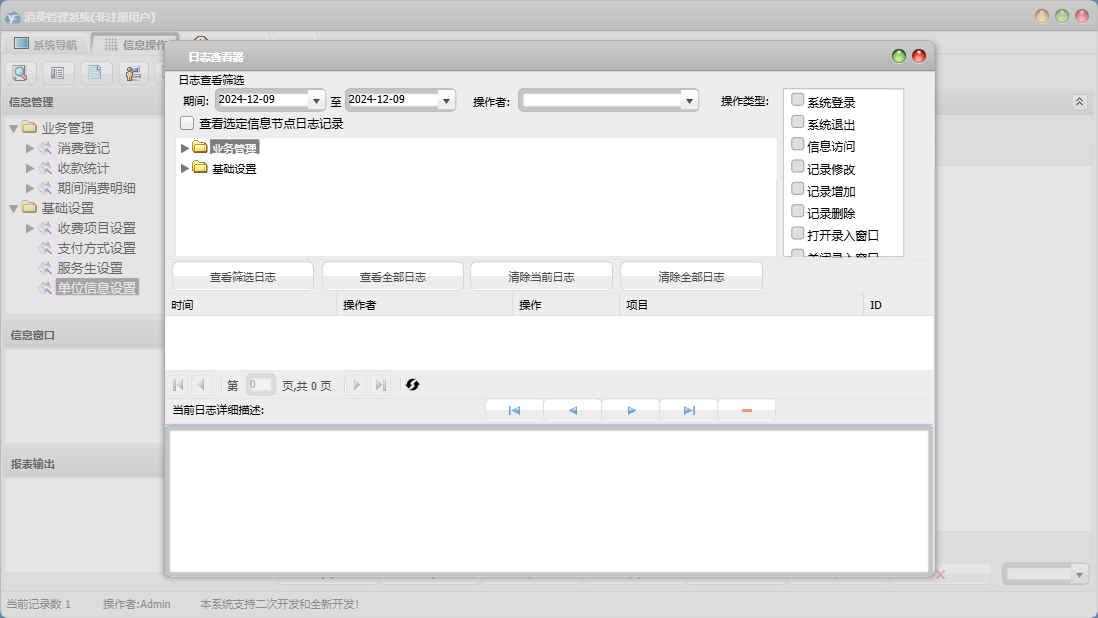Check the 系统退出 operation type
Viewport: 1098px width, 618px height.
(798, 122)
